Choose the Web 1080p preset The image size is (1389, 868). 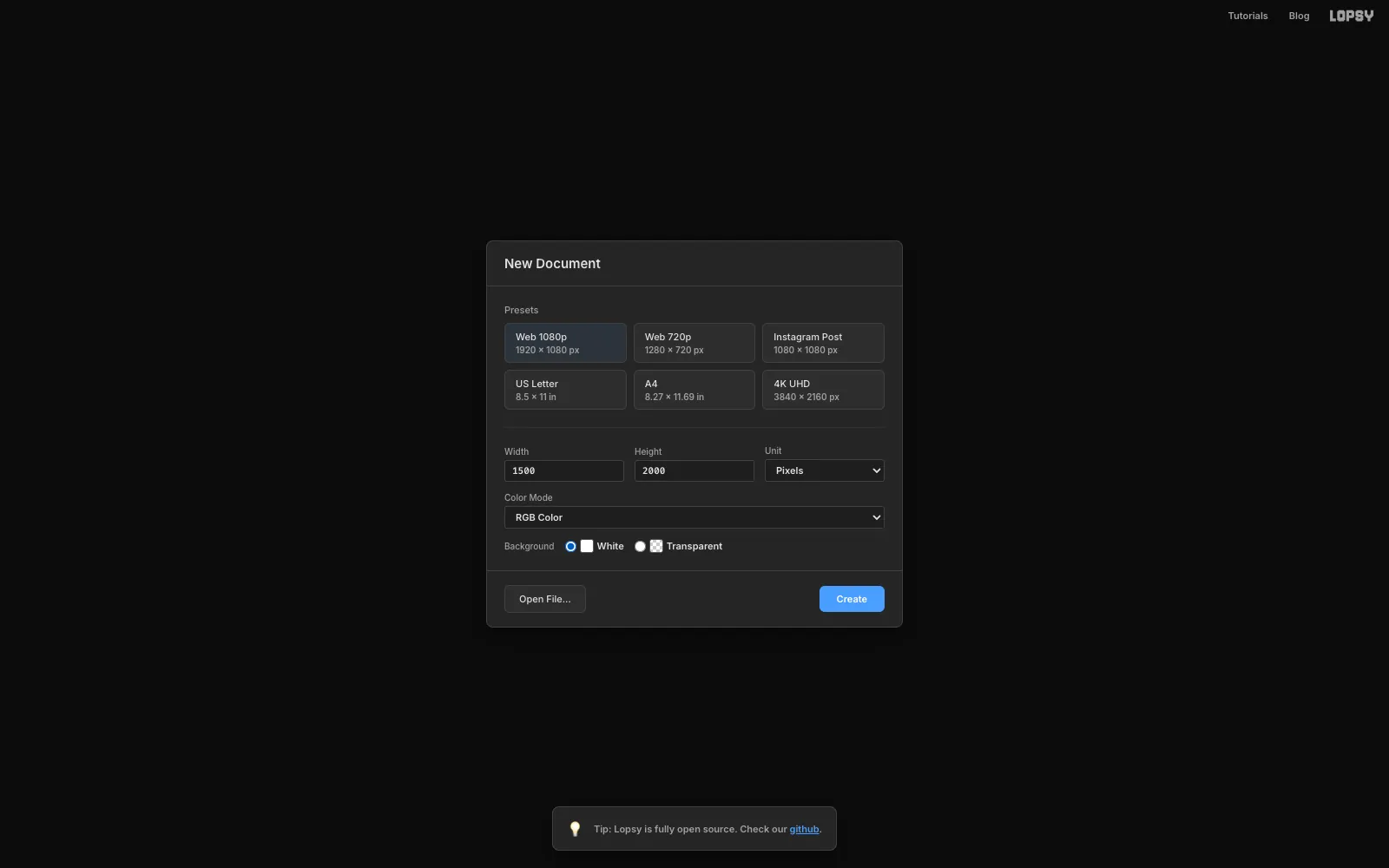(565, 343)
